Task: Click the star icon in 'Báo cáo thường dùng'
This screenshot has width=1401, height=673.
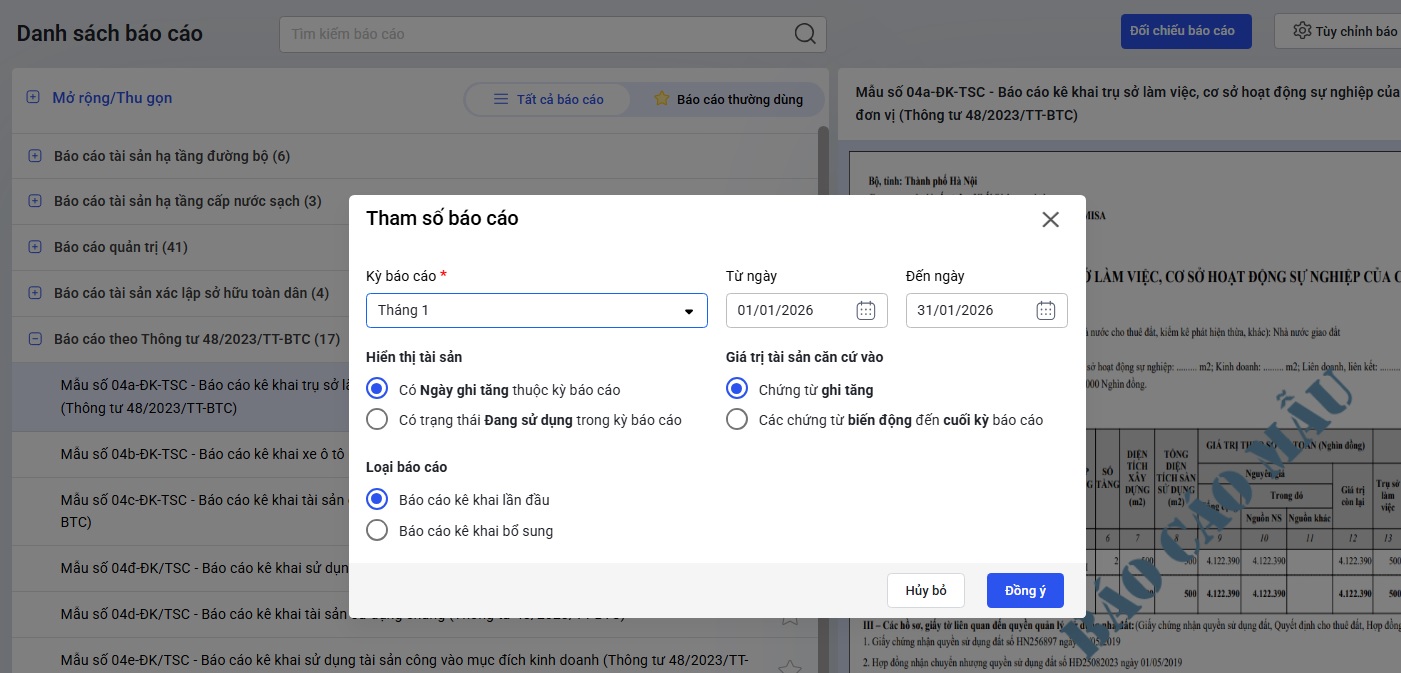Action: (x=661, y=99)
